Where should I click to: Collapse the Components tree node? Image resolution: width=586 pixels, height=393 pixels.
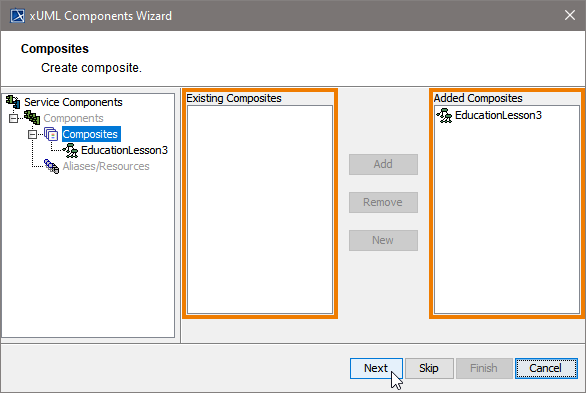13,118
